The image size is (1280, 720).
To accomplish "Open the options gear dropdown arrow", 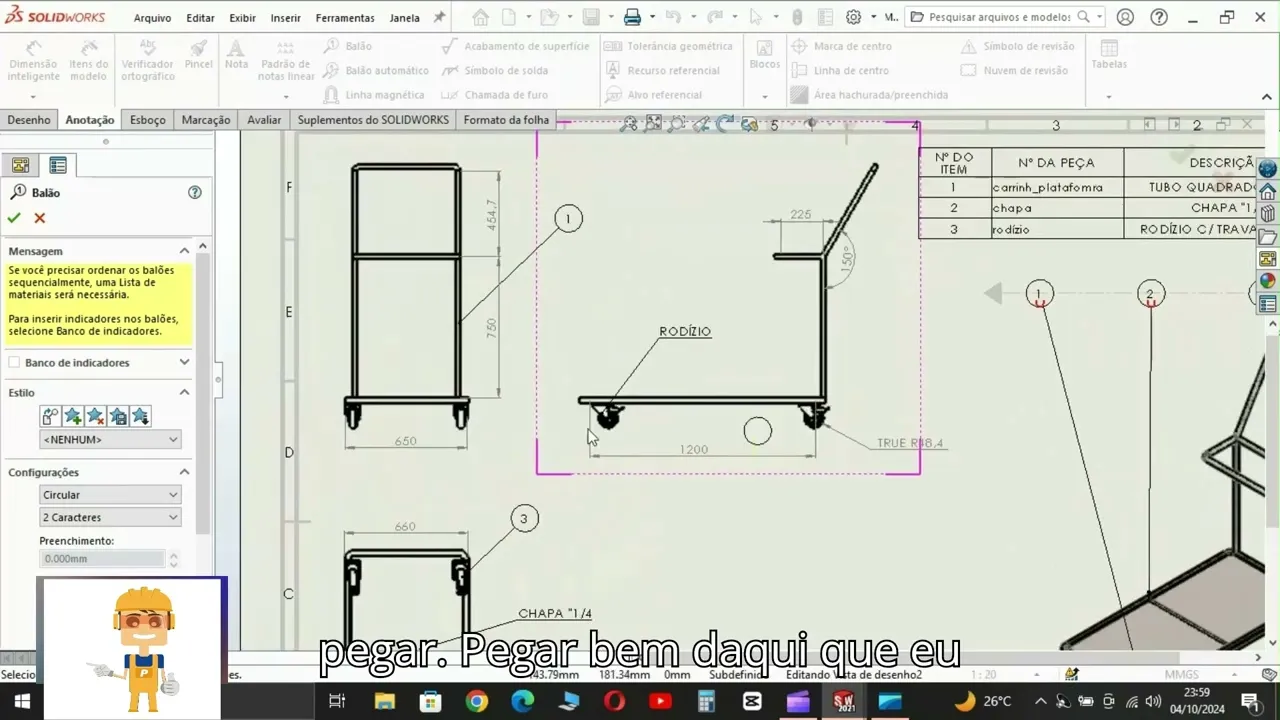I will click(873, 17).
